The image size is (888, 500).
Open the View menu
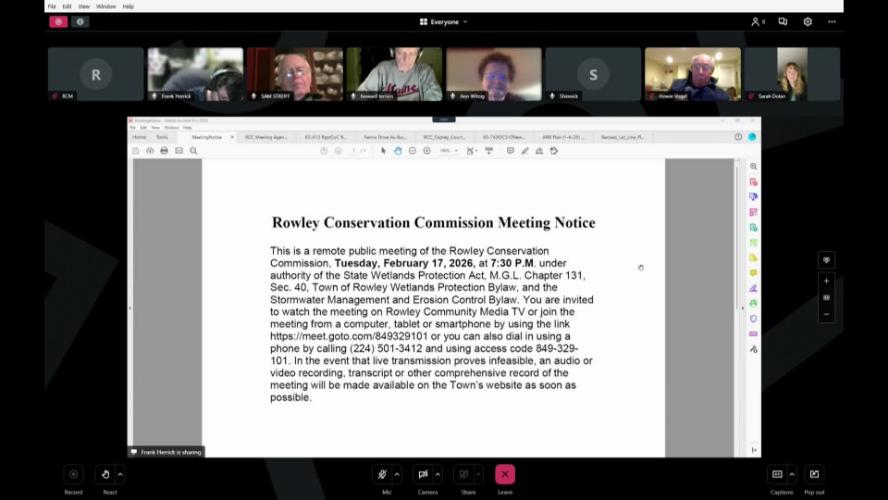[x=83, y=6]
